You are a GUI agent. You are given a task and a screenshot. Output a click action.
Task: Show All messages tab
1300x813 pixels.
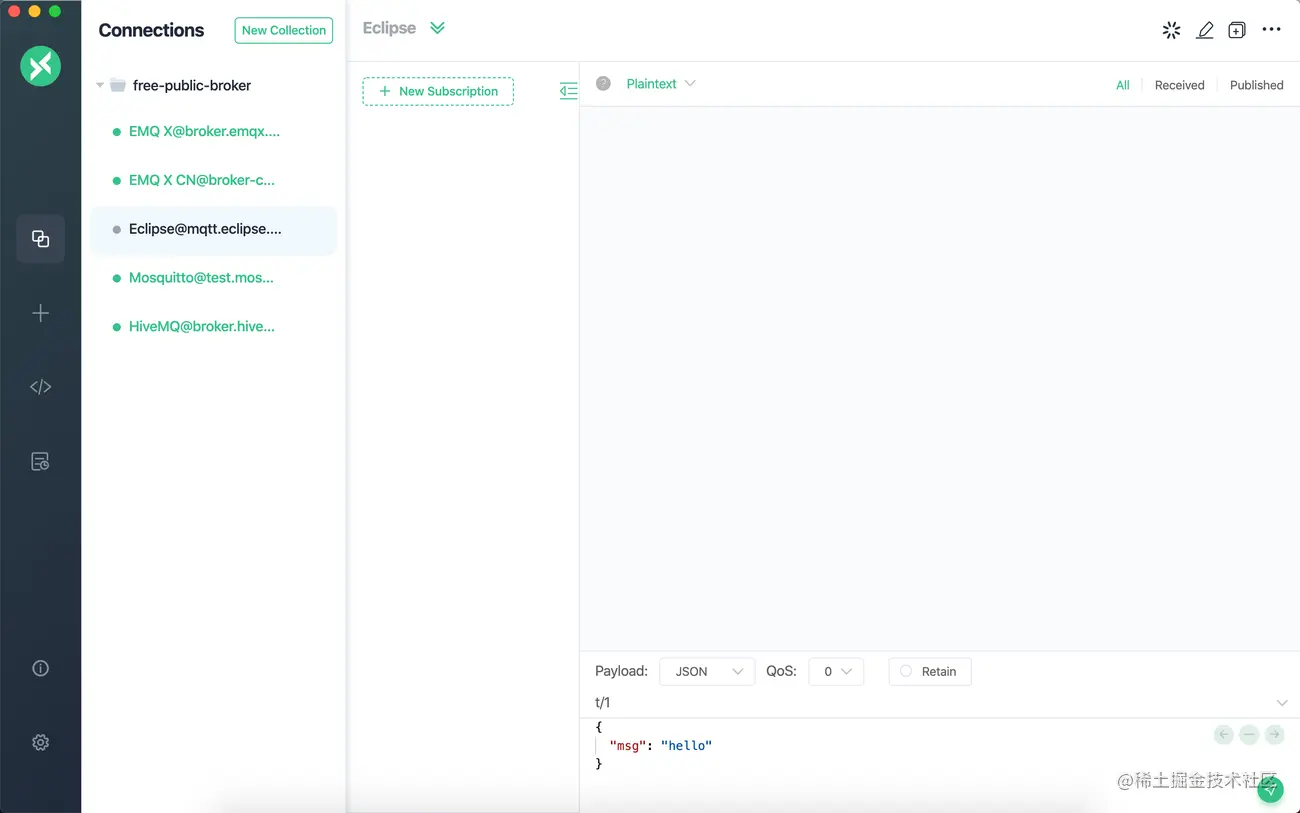[1122, 85]
